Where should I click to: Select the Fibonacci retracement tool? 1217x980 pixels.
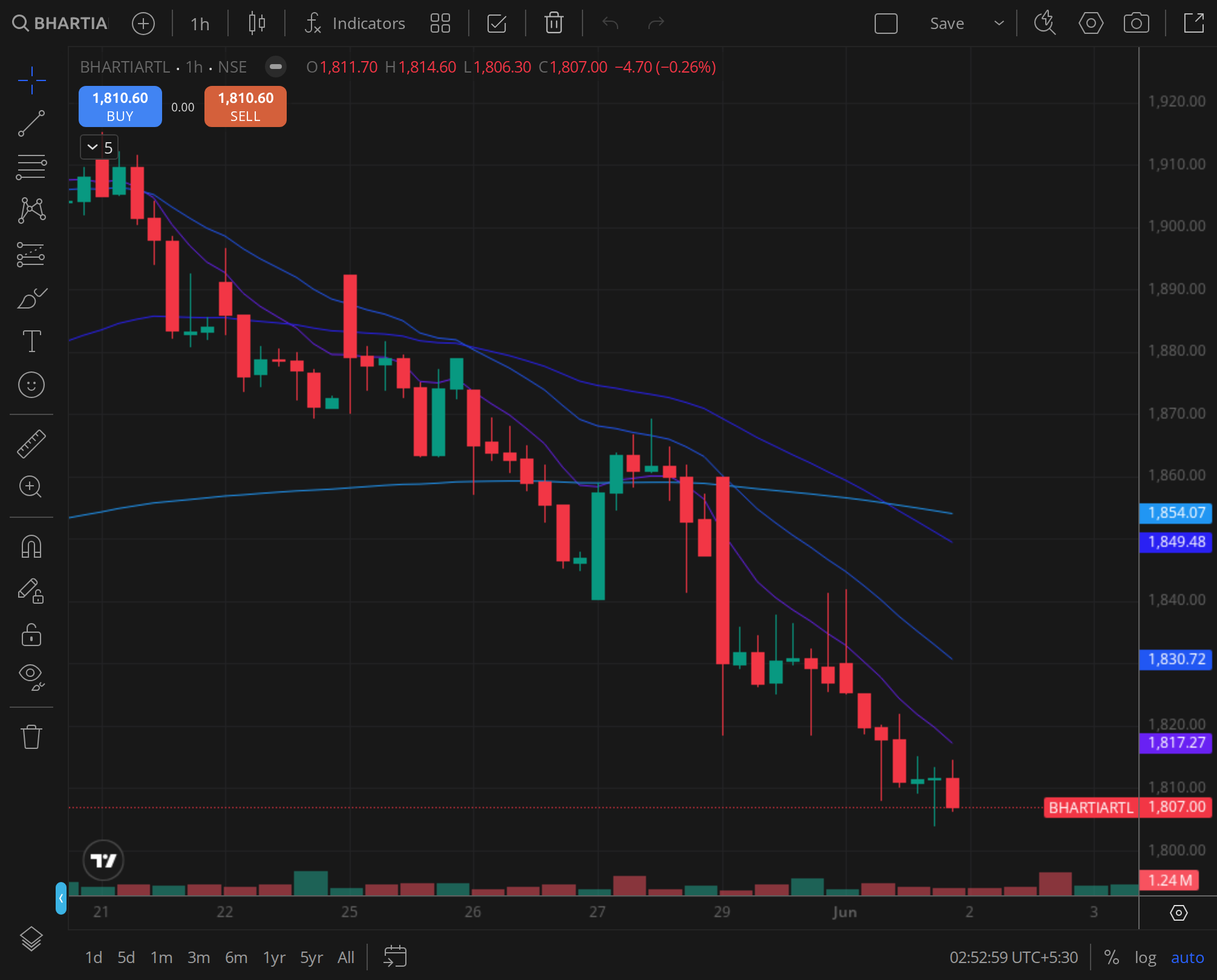(31, 167)
